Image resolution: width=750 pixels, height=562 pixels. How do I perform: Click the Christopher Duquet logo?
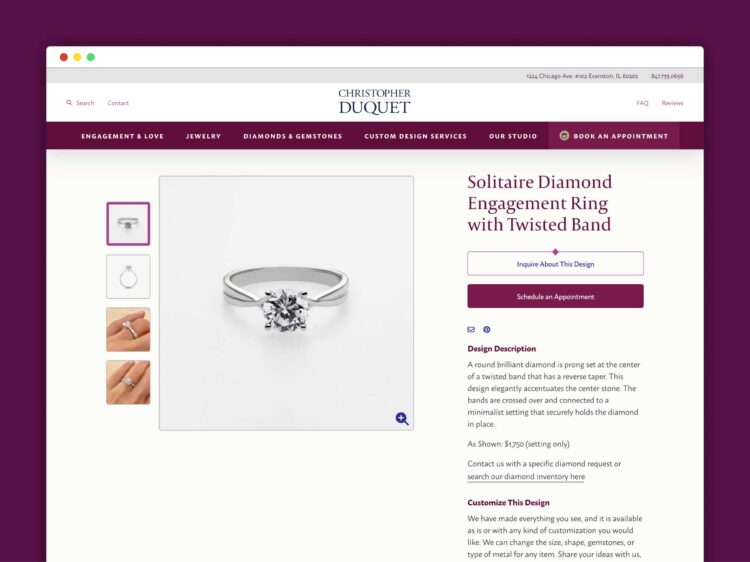point(375,101)
